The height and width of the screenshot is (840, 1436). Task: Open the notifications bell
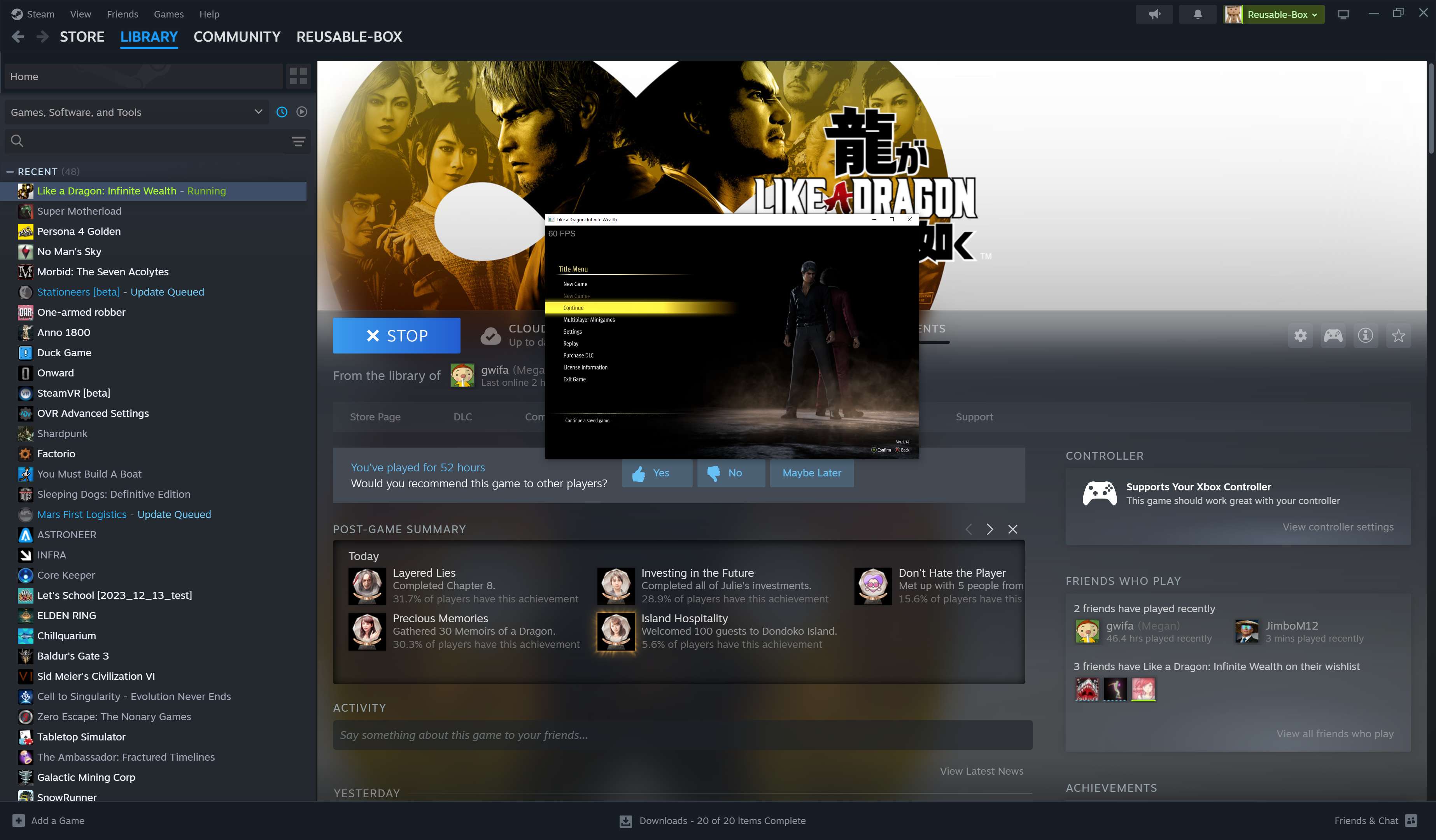[1198, 14]
